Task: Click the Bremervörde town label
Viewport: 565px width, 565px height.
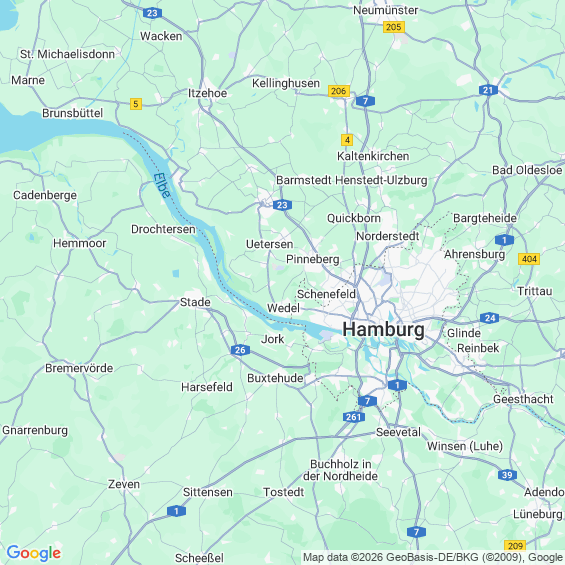Action: point(79,368)
